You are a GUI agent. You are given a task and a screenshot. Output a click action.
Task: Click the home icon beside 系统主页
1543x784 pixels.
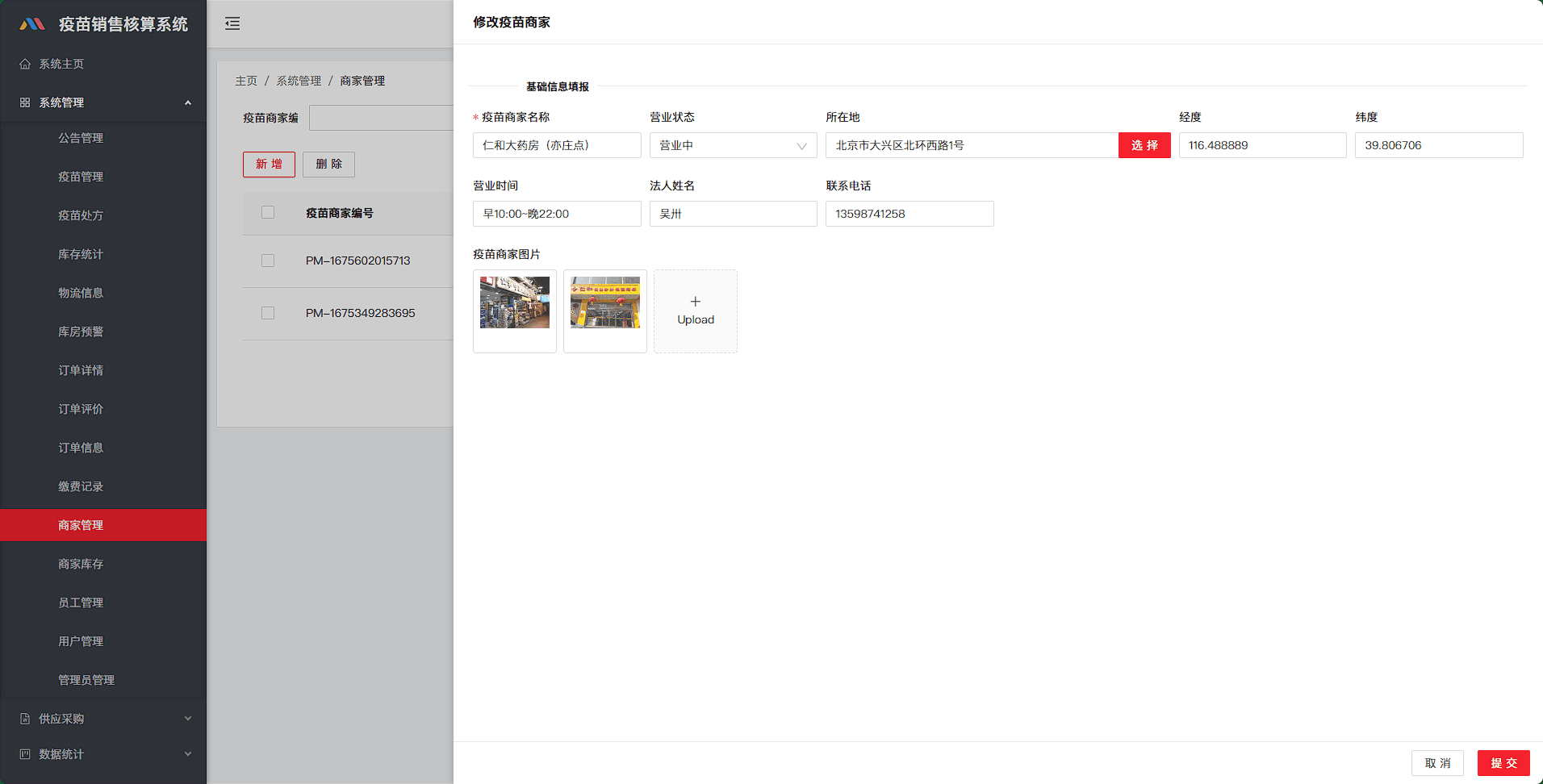click(x=25, y=64)
